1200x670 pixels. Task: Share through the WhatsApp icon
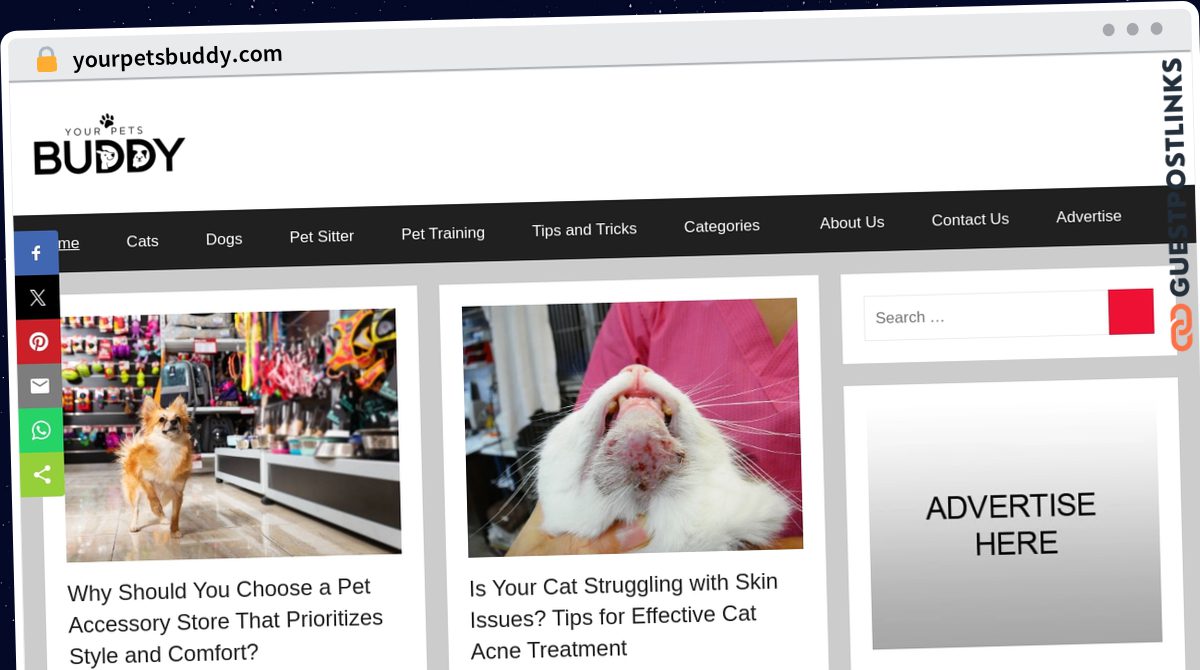(x=41, y=430)
